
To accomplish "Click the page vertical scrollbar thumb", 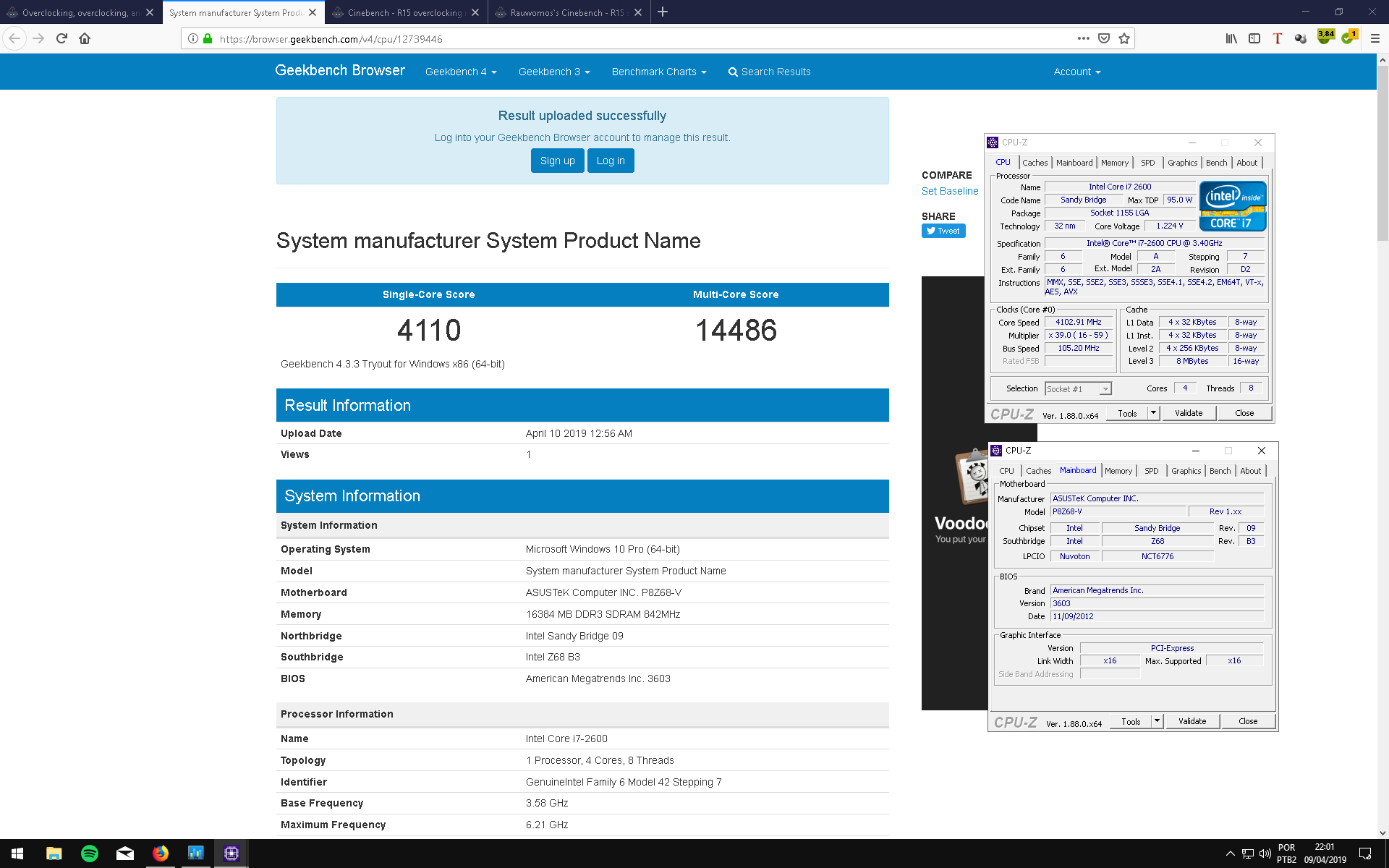I will pos(1382,153).
